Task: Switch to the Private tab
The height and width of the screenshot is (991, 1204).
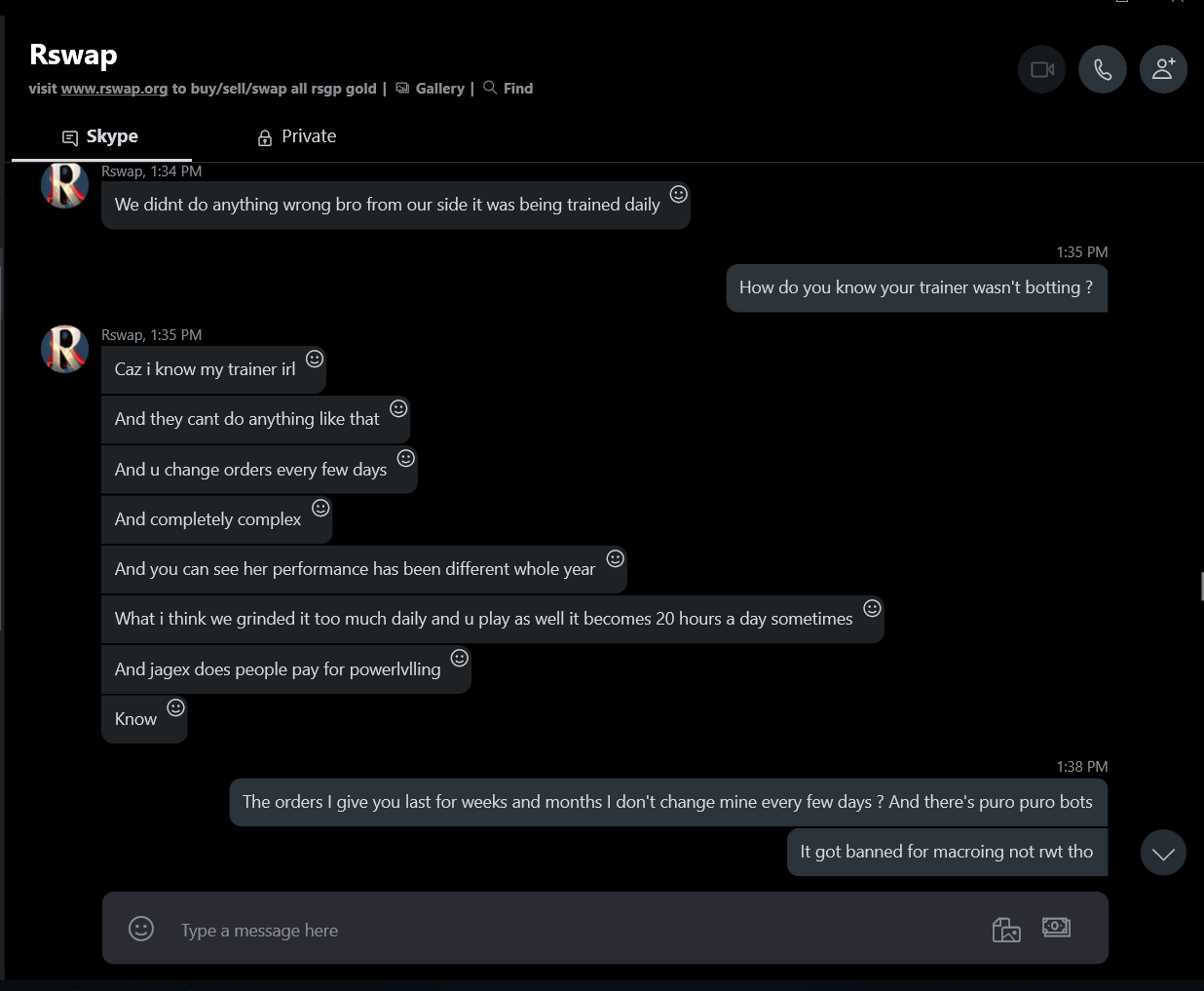Action: (297, 136)
